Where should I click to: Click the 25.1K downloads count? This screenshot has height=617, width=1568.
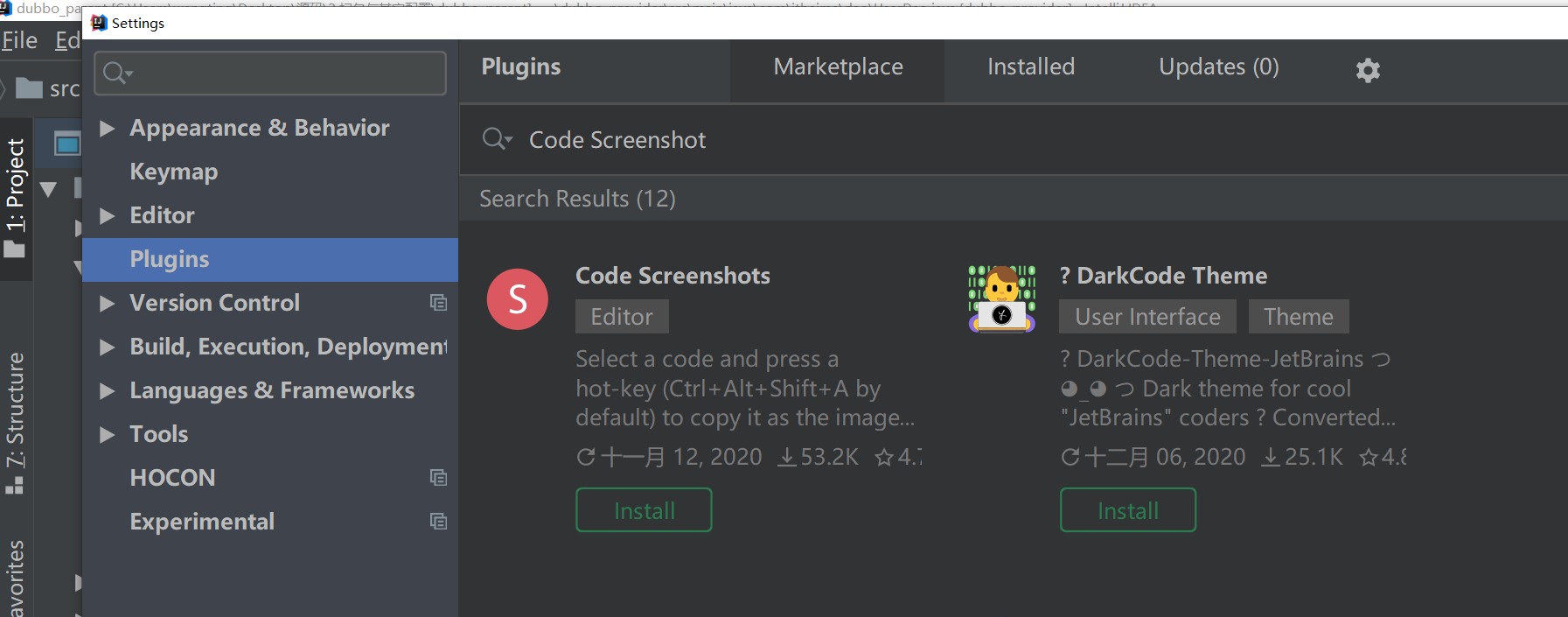click(x=1303, y=457)
